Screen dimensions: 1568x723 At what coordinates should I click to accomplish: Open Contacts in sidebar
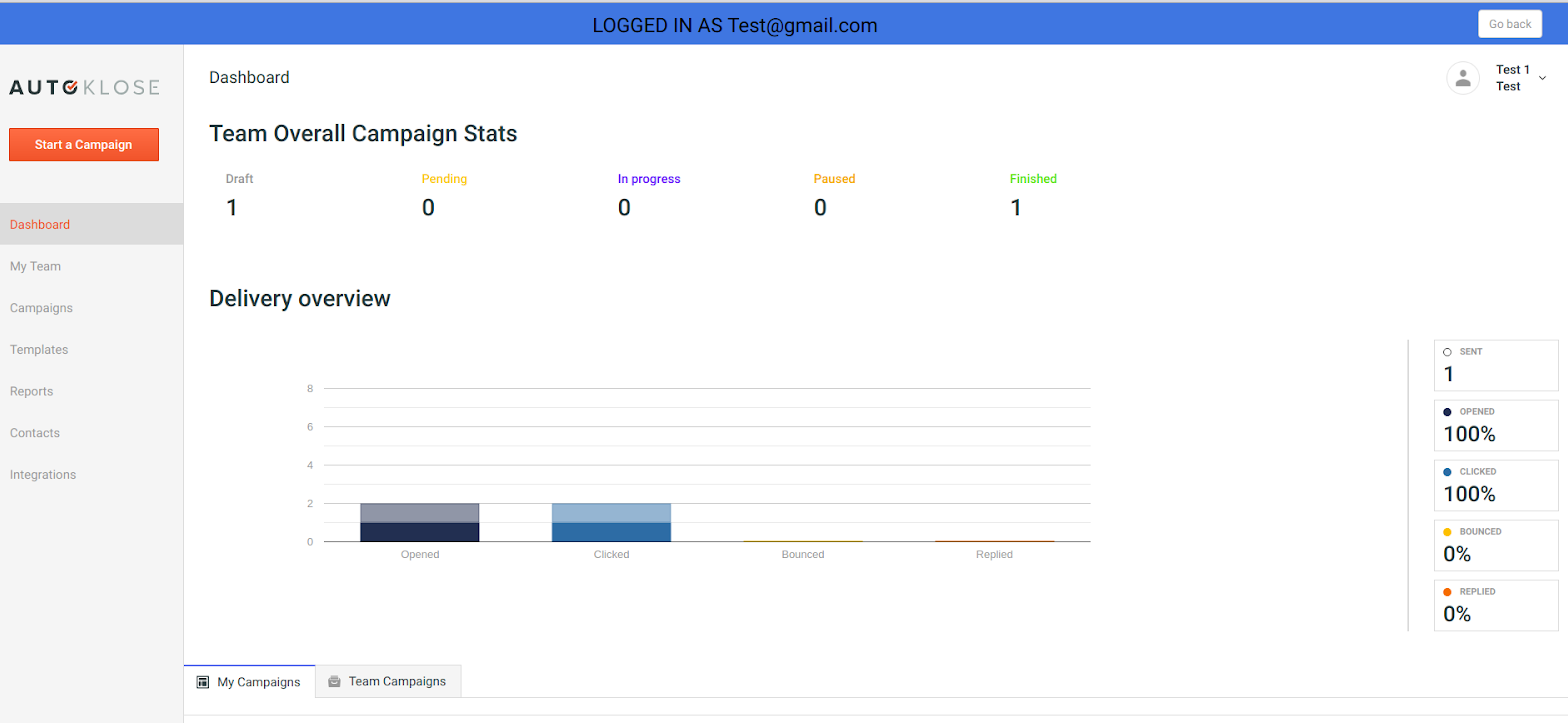click(92, 433)
